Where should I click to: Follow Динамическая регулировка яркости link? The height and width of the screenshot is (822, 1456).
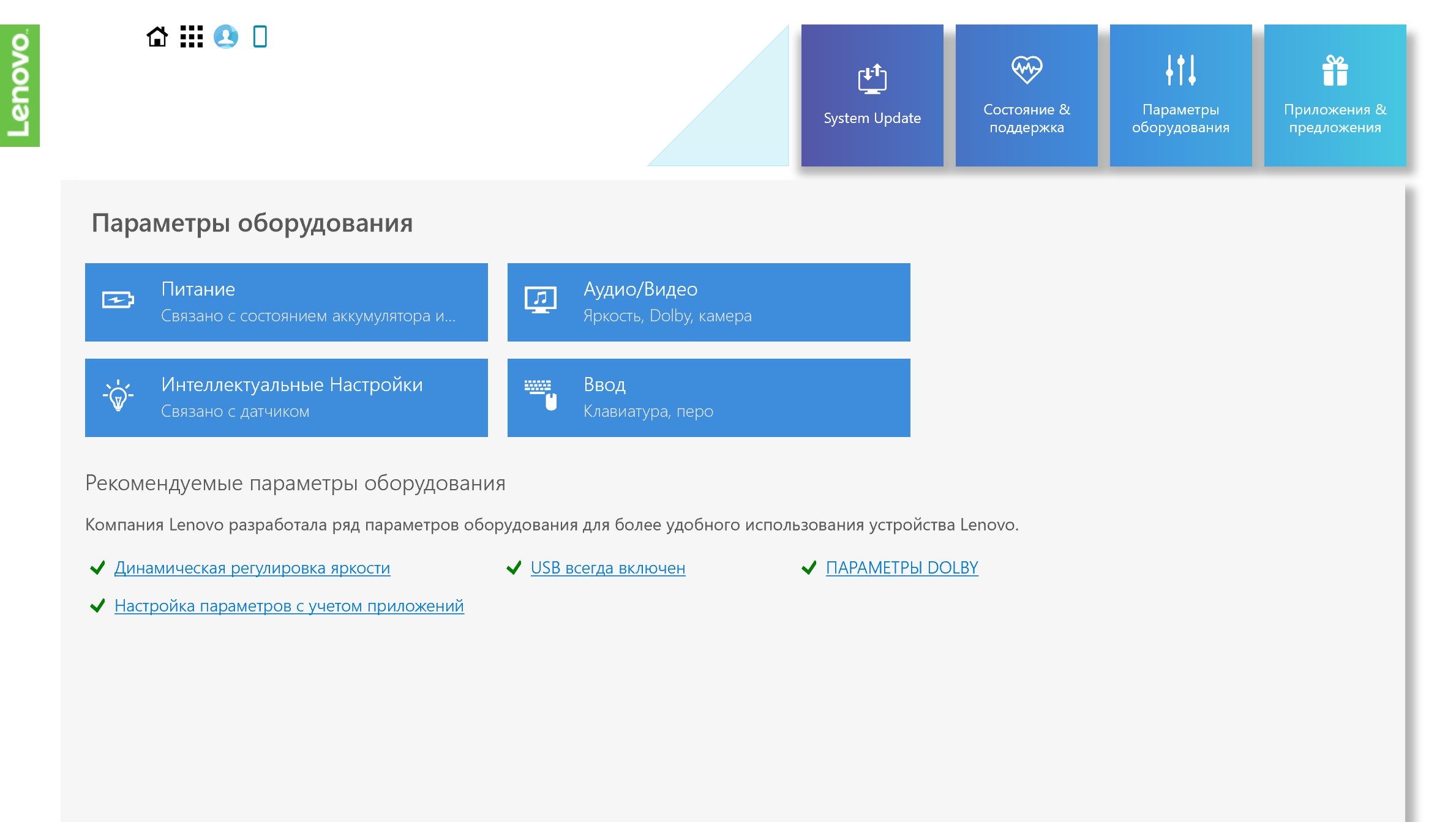click(252, 568)
